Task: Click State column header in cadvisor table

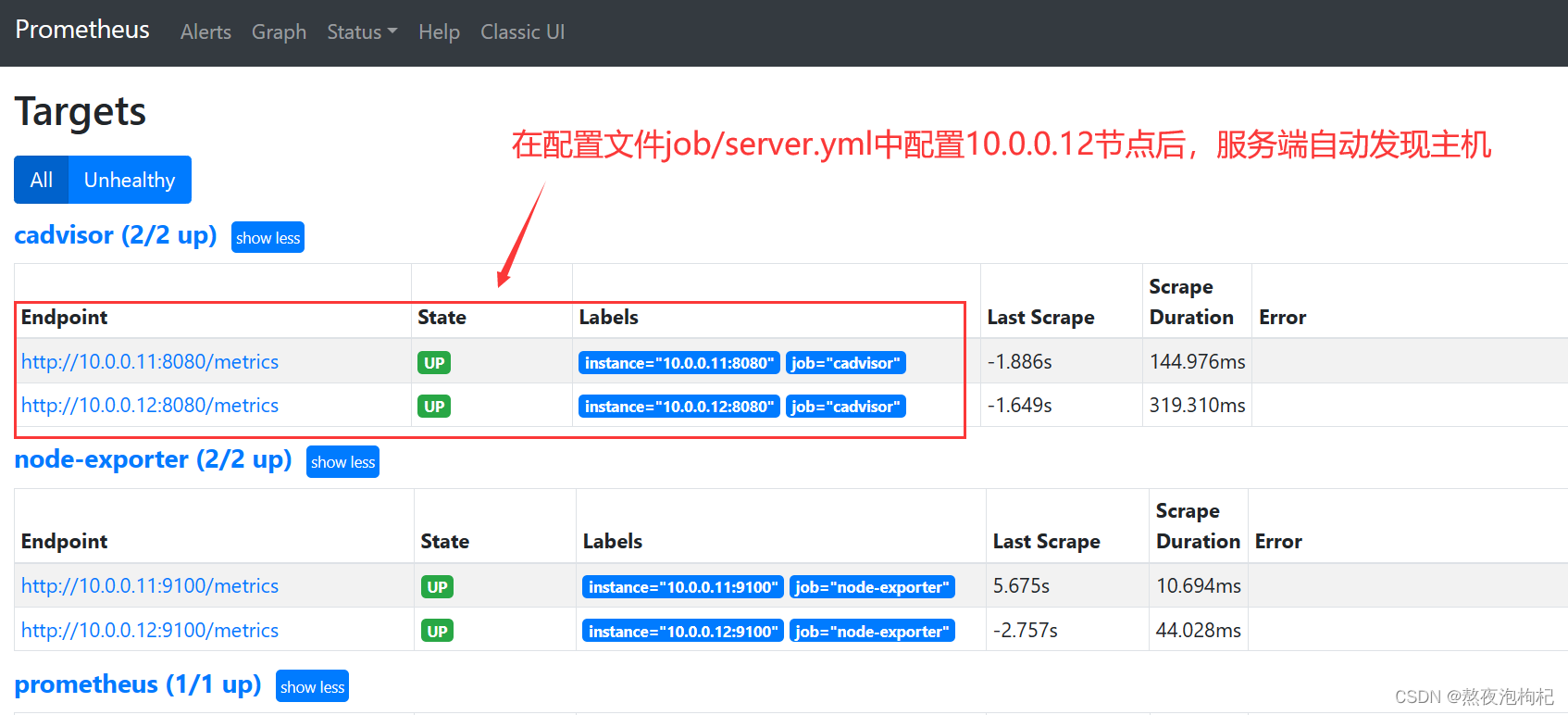Action: 442,318
